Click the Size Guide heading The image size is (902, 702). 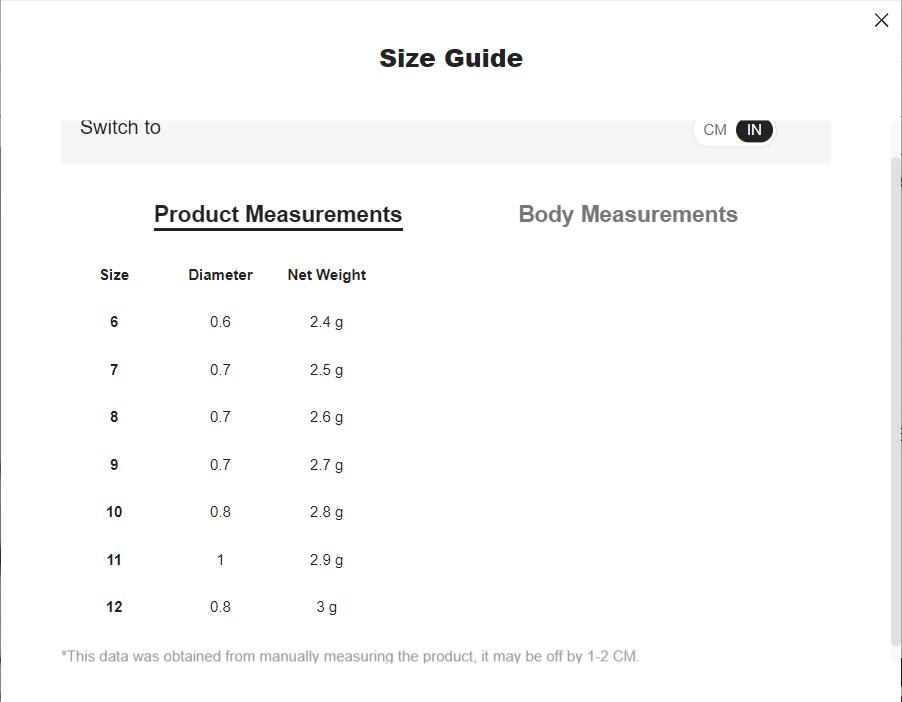coord(451,58)
